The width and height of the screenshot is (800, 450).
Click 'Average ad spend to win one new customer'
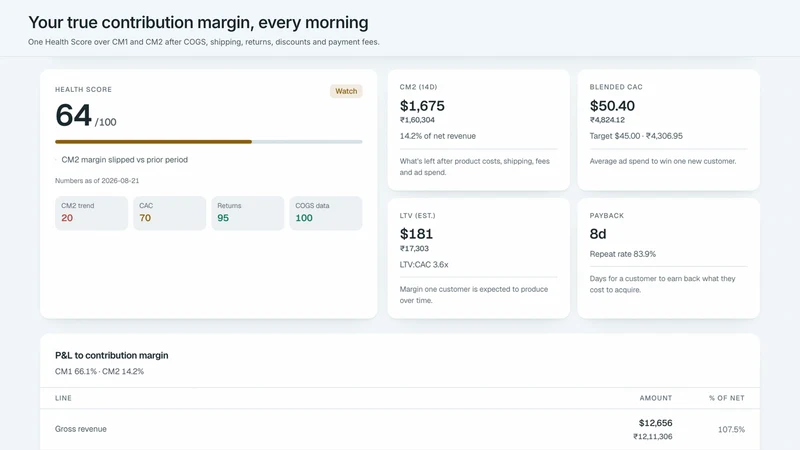coord(663,161)
